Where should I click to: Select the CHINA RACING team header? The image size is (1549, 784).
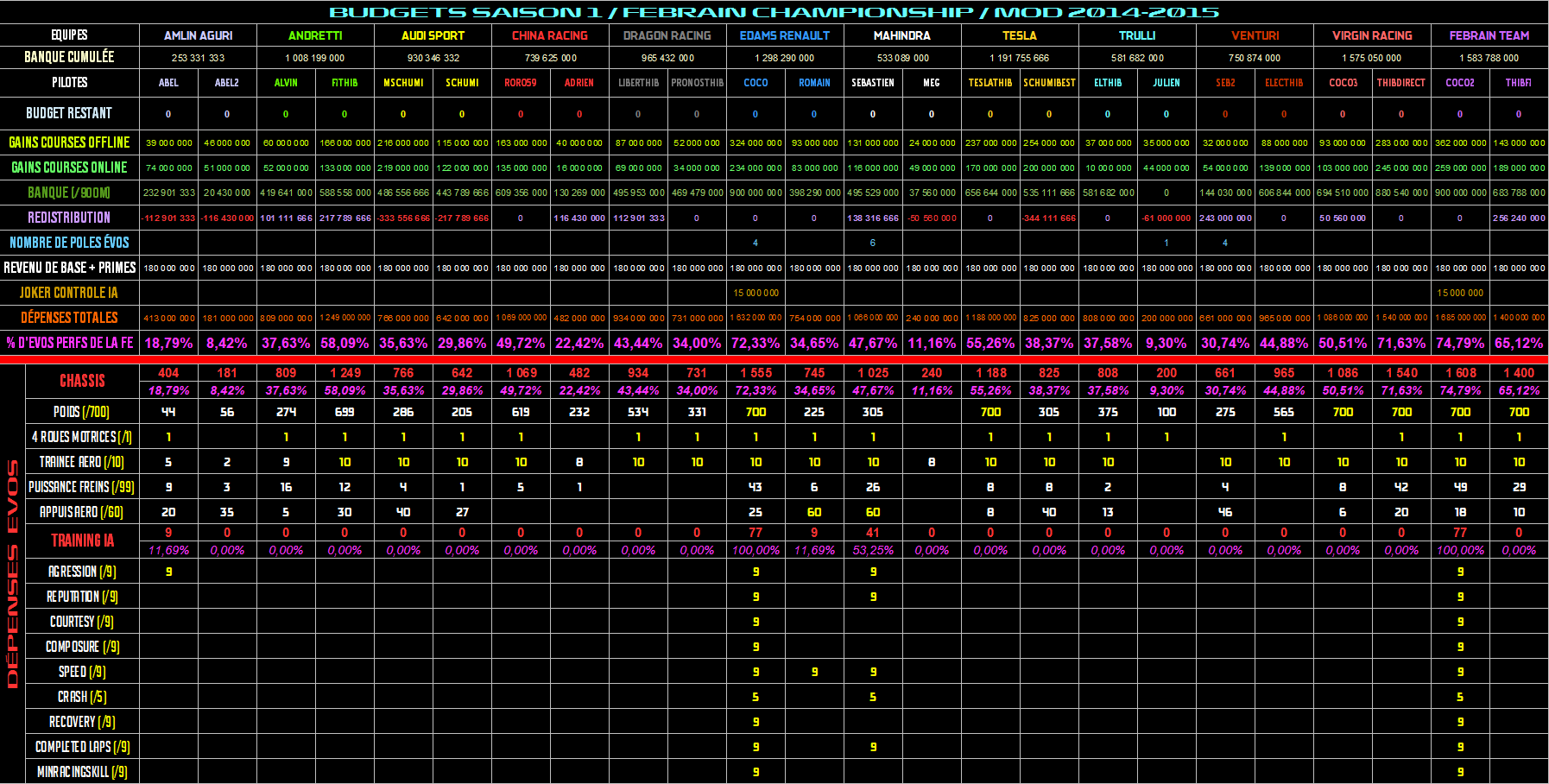tap(550, 35)
